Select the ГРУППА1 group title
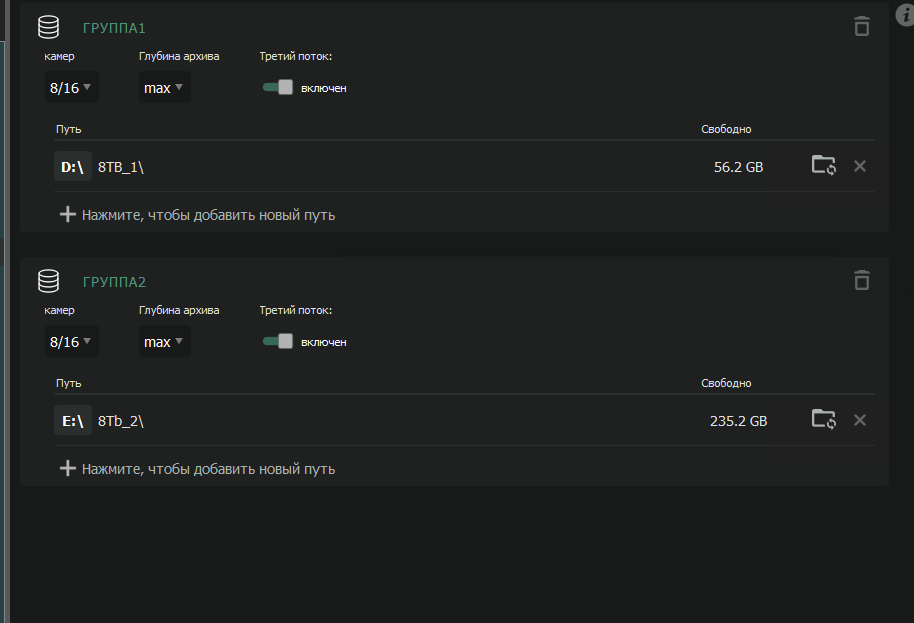The width and height of the screenshot is (914, 623). 114,28
